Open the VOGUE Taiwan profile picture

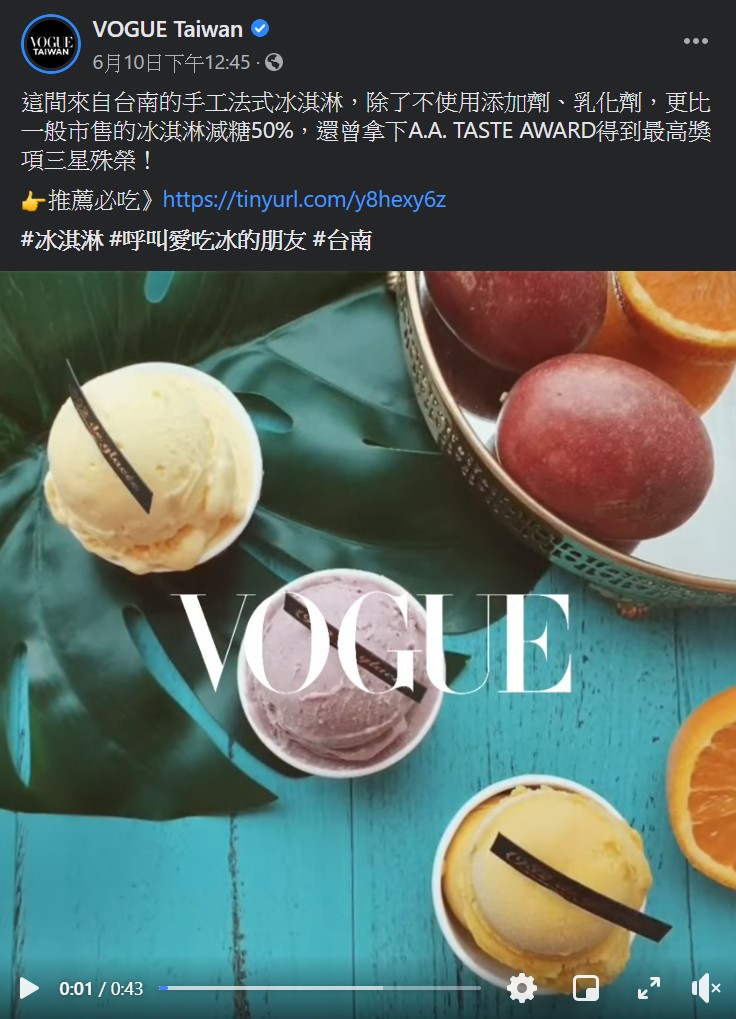click(51, 44)
